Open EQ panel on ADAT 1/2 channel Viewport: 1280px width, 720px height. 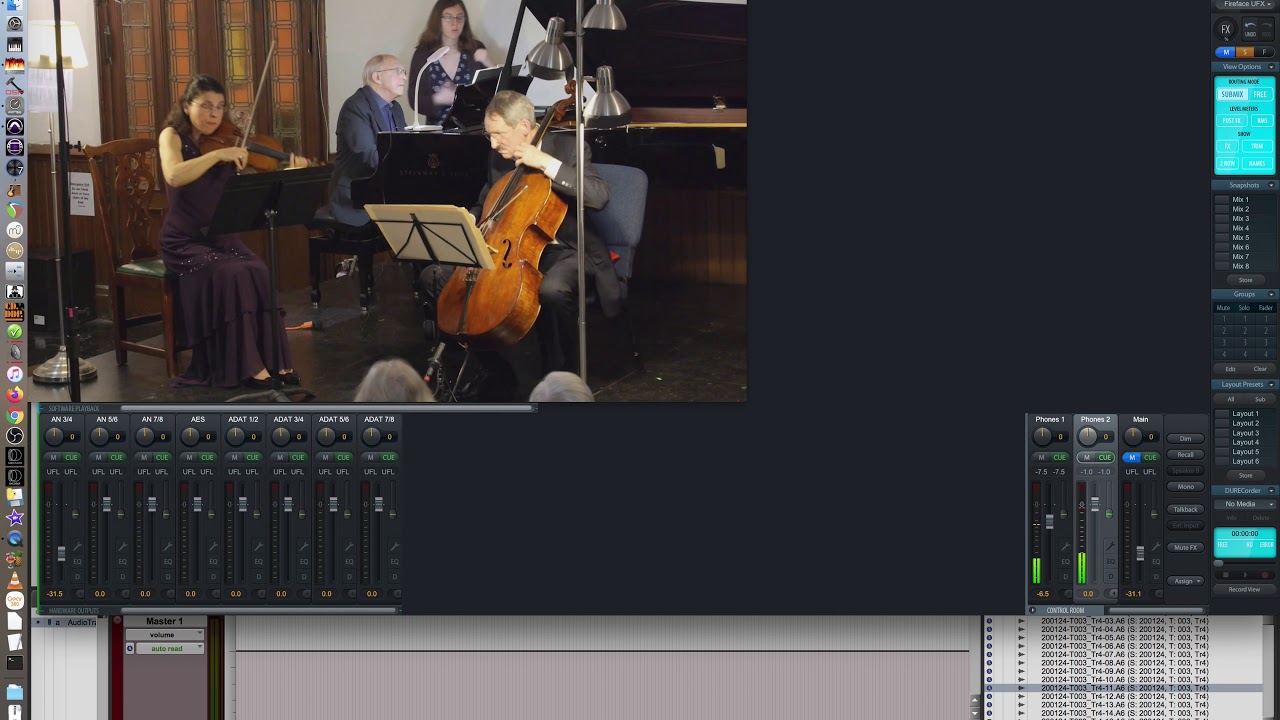click(258, 562)
